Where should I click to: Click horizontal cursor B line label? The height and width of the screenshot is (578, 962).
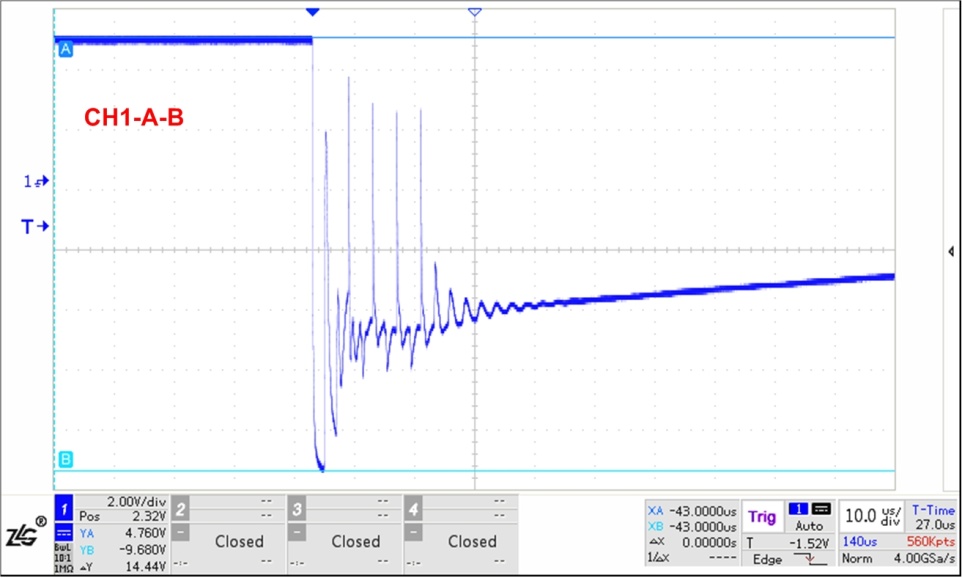click(x=66, y=460)
